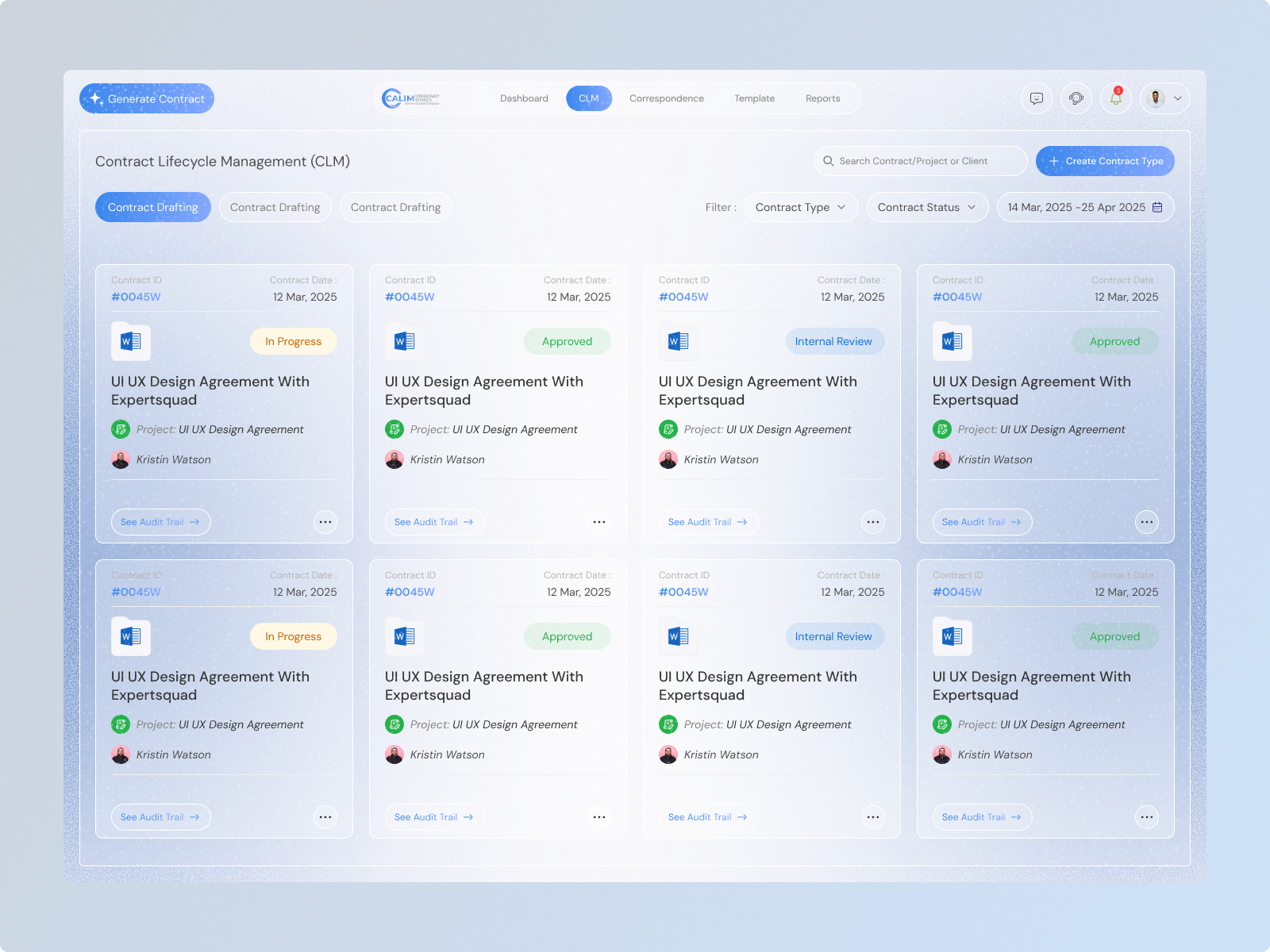
Task: Open the Contract Type dropdown
Action: [x=800, y=207]
